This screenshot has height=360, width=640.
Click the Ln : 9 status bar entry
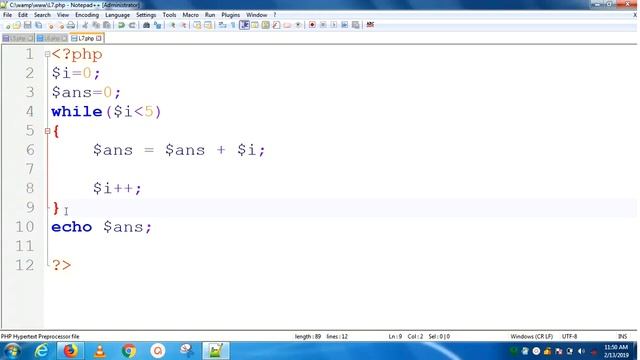395,336
